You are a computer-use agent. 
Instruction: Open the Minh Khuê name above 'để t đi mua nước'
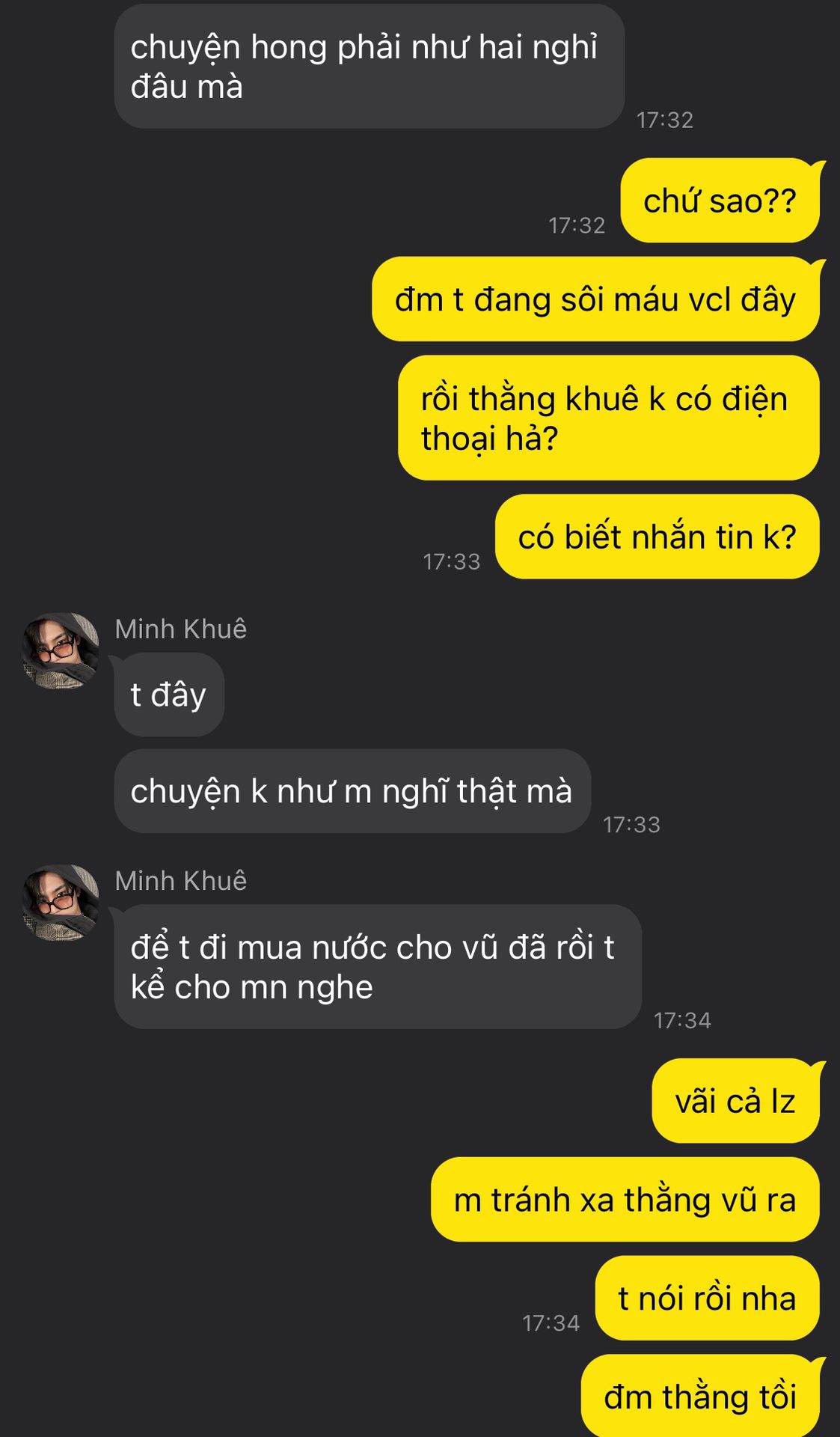(x=181, y=880)
